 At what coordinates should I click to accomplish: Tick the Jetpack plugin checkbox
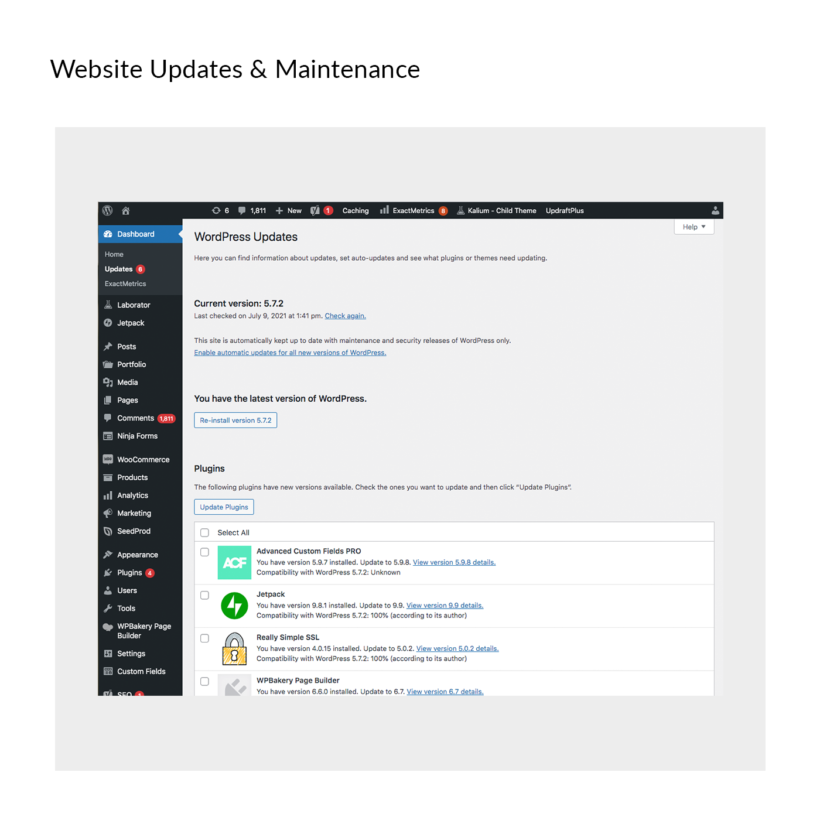pyautogui.click(x=204, y=595)
